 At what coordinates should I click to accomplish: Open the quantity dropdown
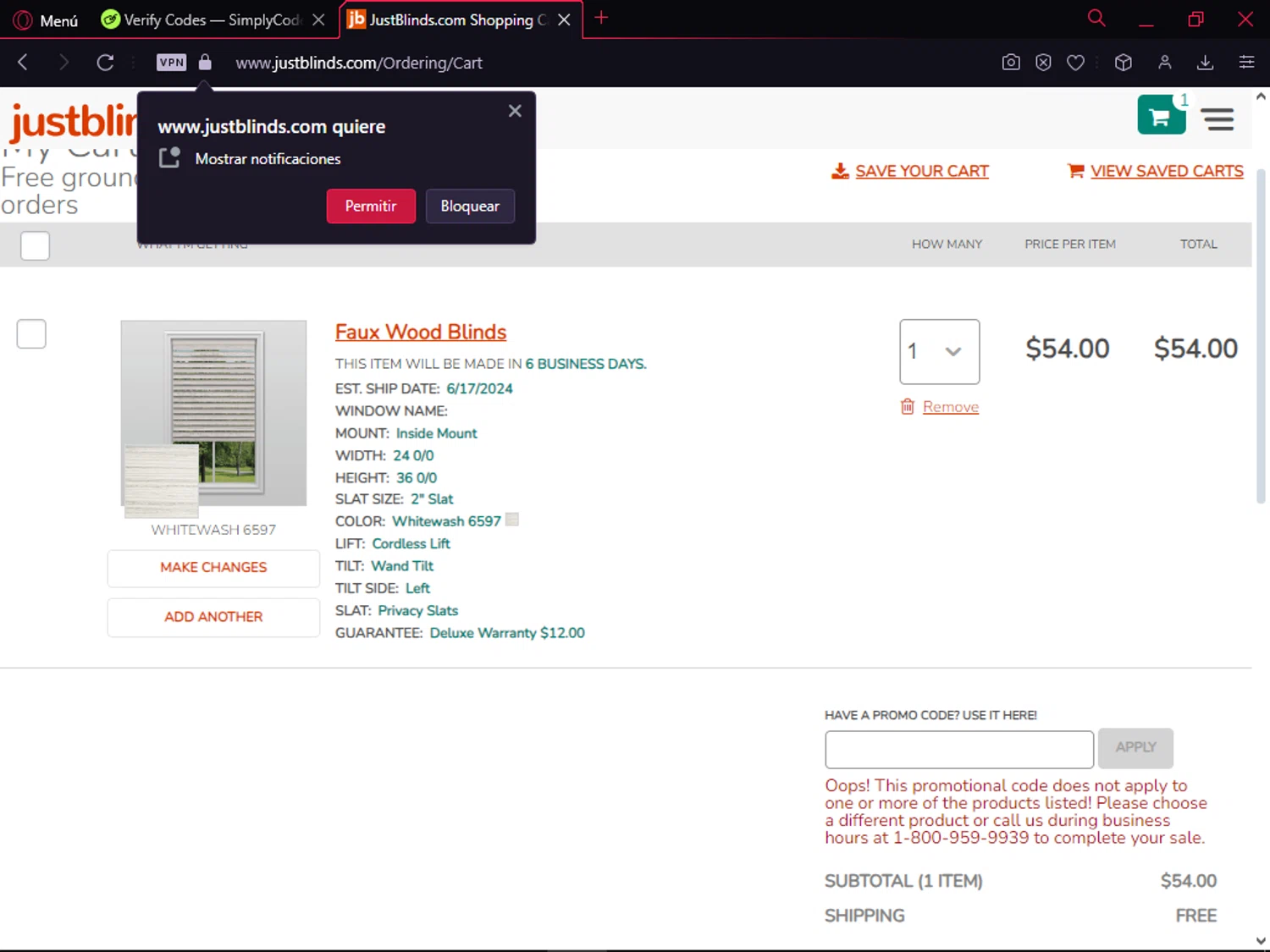[x=940, y=351]
